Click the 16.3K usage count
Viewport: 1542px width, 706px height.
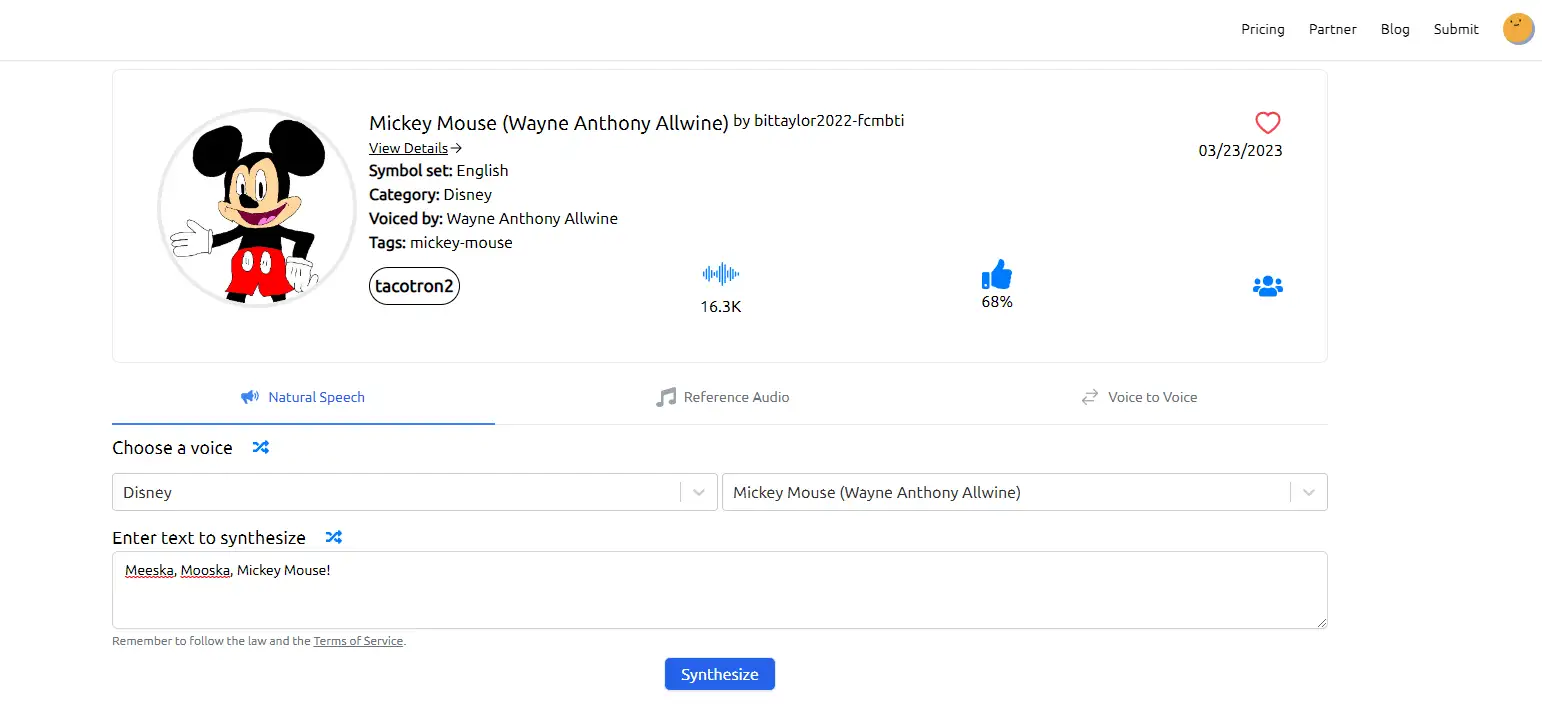720,307
